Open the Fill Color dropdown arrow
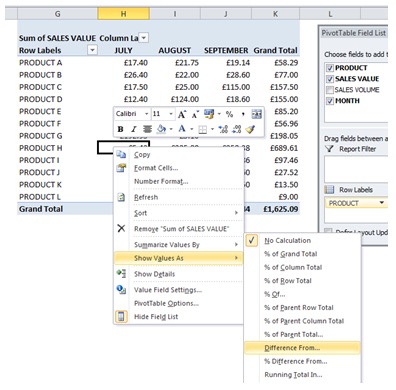 pos(171,129)
